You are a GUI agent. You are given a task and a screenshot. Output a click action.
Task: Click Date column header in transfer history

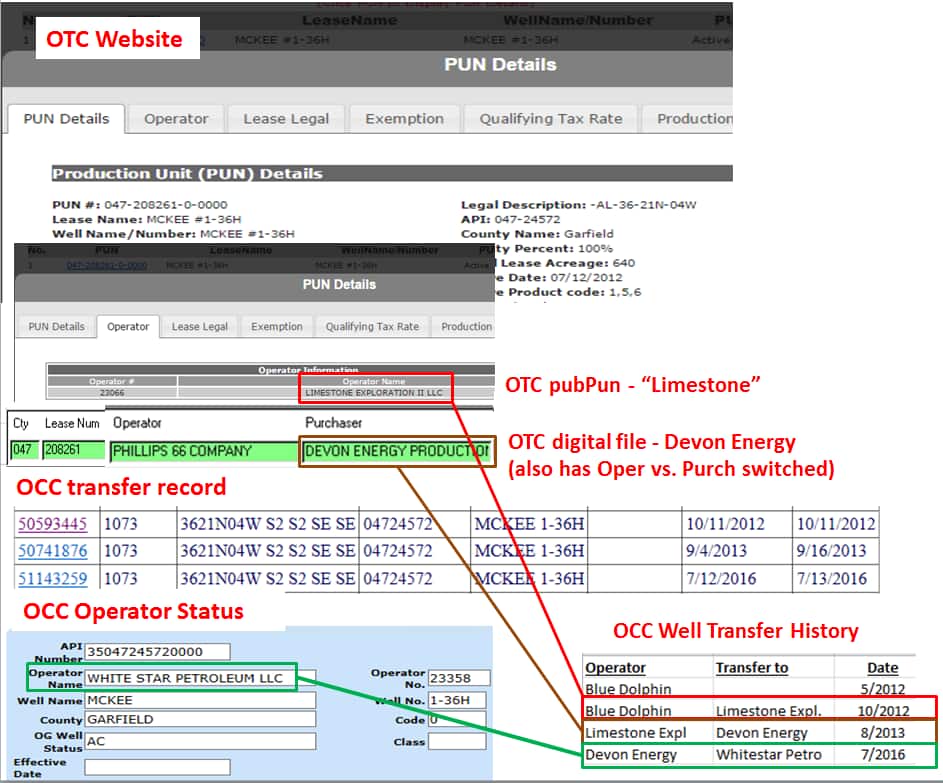[883, 668]
